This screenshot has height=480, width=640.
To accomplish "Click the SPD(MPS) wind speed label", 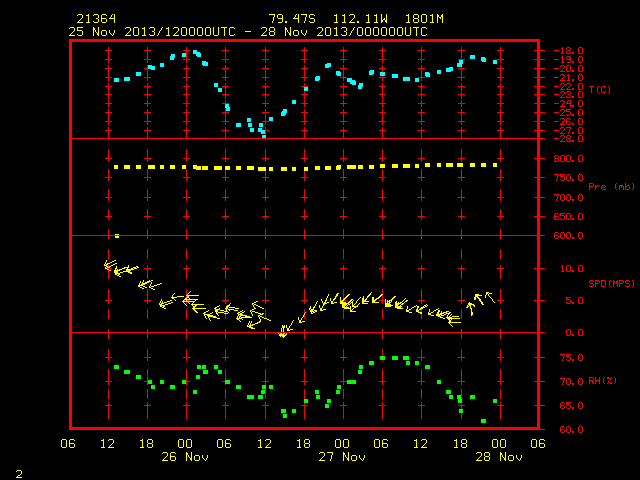I will [611, 283].
